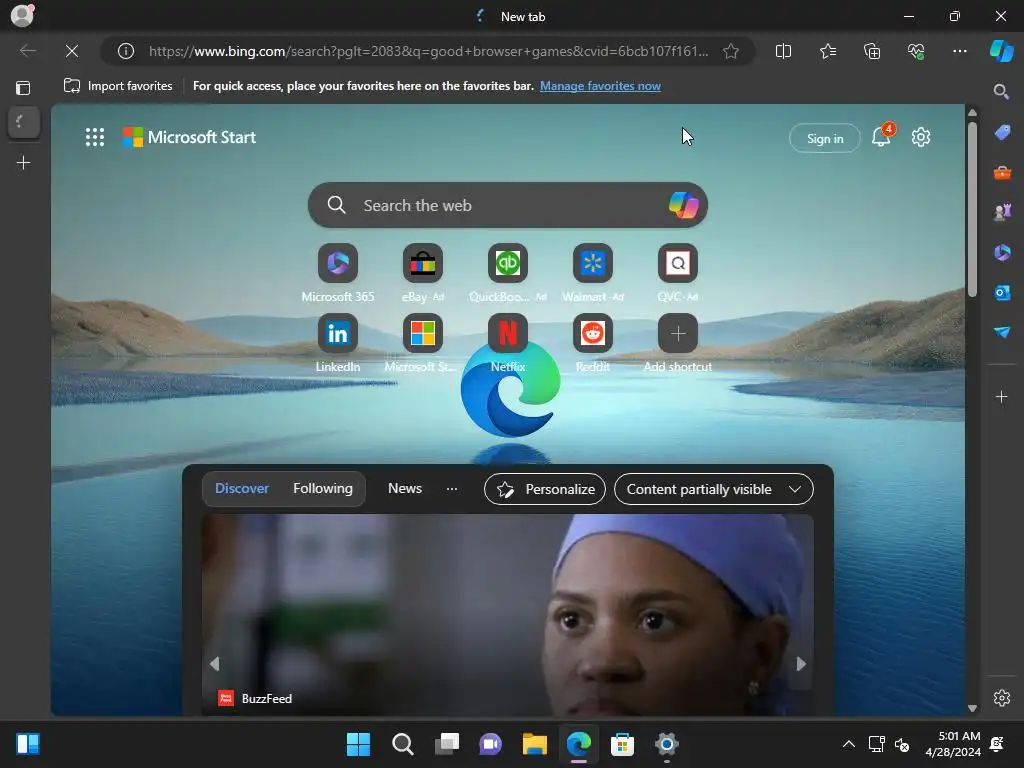Click Import favorites button
The height and width of the screenshot is (768, 1024).
(x=118, y=86)
